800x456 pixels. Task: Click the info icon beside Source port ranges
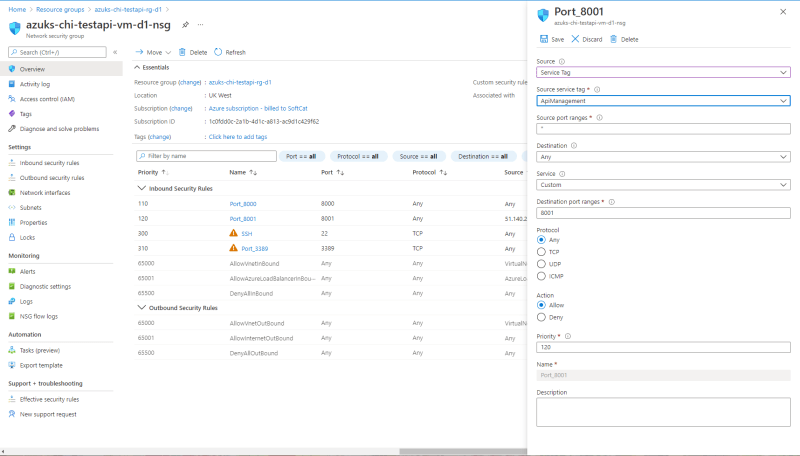click(x=599, y=117)
